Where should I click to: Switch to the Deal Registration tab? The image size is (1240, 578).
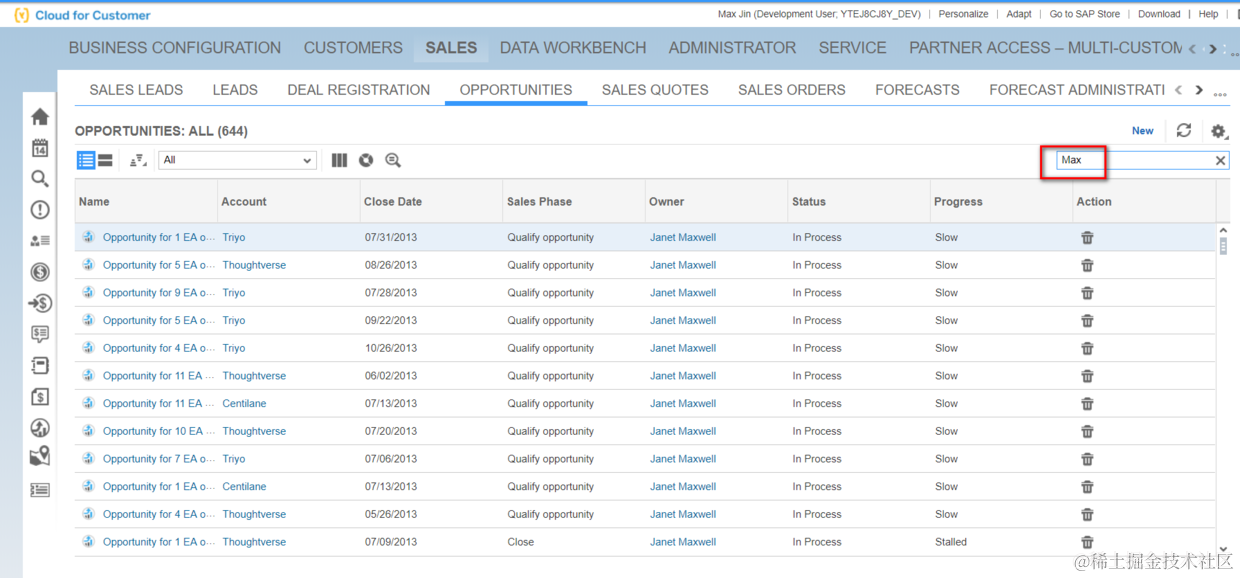(x=359, y=90)
